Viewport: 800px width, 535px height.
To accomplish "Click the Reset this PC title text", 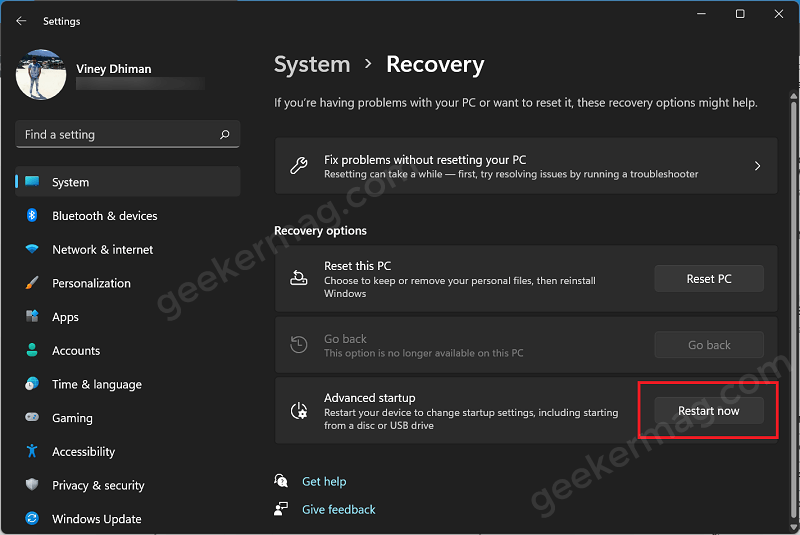I will (358, 266).
